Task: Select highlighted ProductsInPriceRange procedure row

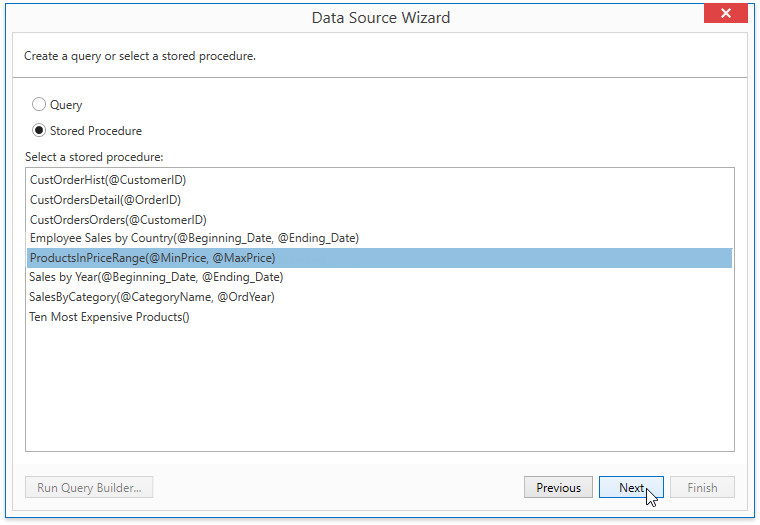Action: coord(380,258)
